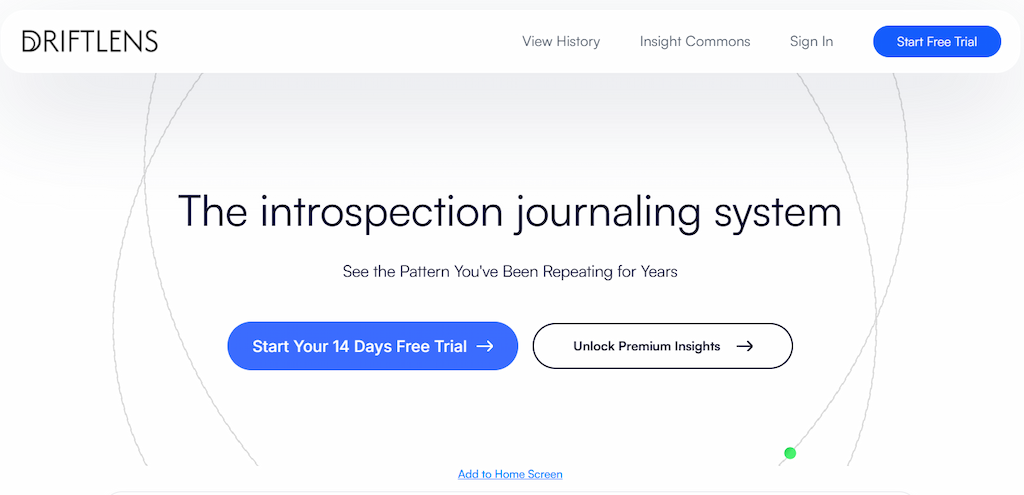
Task: Go to Insight Commons
Action: [x=695, y=41]
